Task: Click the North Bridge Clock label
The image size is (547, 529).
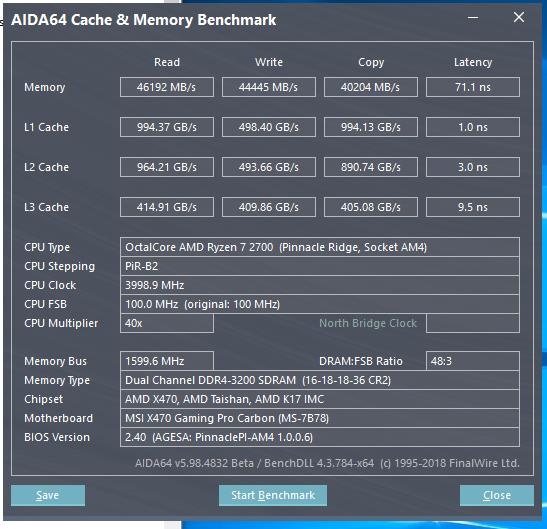Action: pyautogui.click(x=368, y=323)
